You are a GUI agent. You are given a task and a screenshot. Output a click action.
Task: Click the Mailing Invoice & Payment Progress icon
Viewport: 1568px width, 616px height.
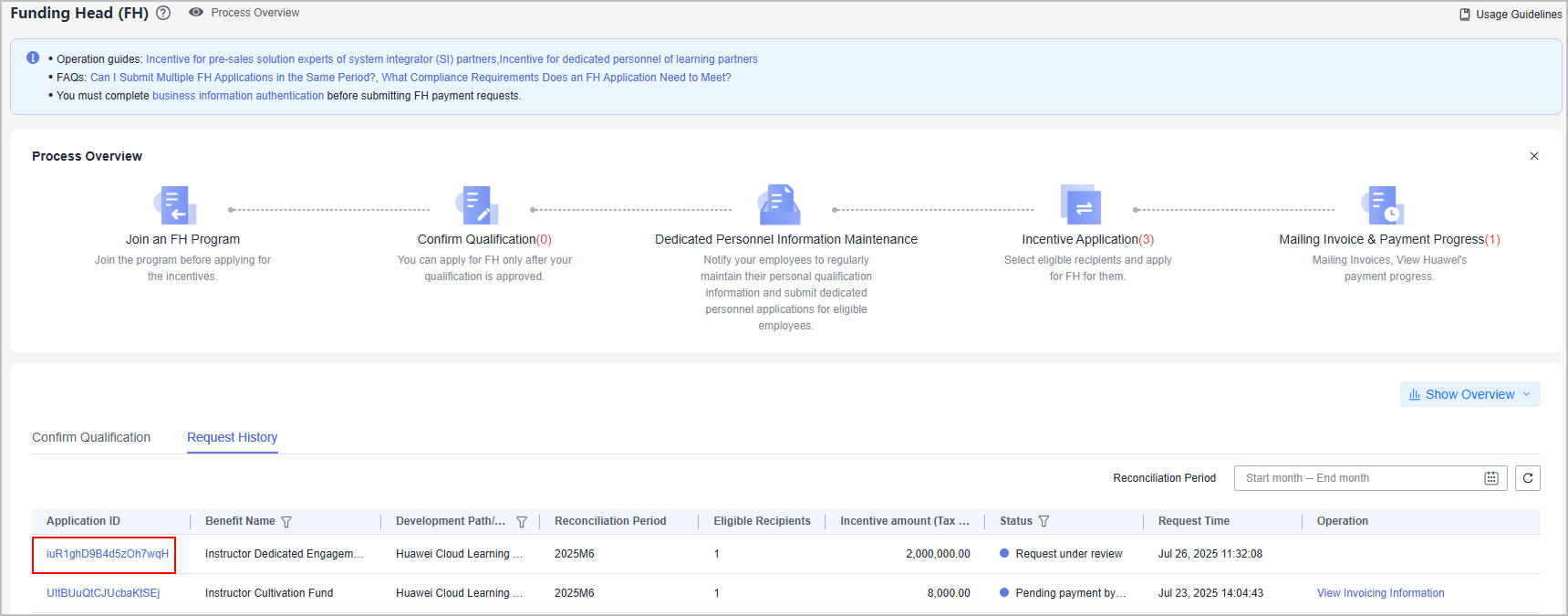click(x=1383, y=205)
